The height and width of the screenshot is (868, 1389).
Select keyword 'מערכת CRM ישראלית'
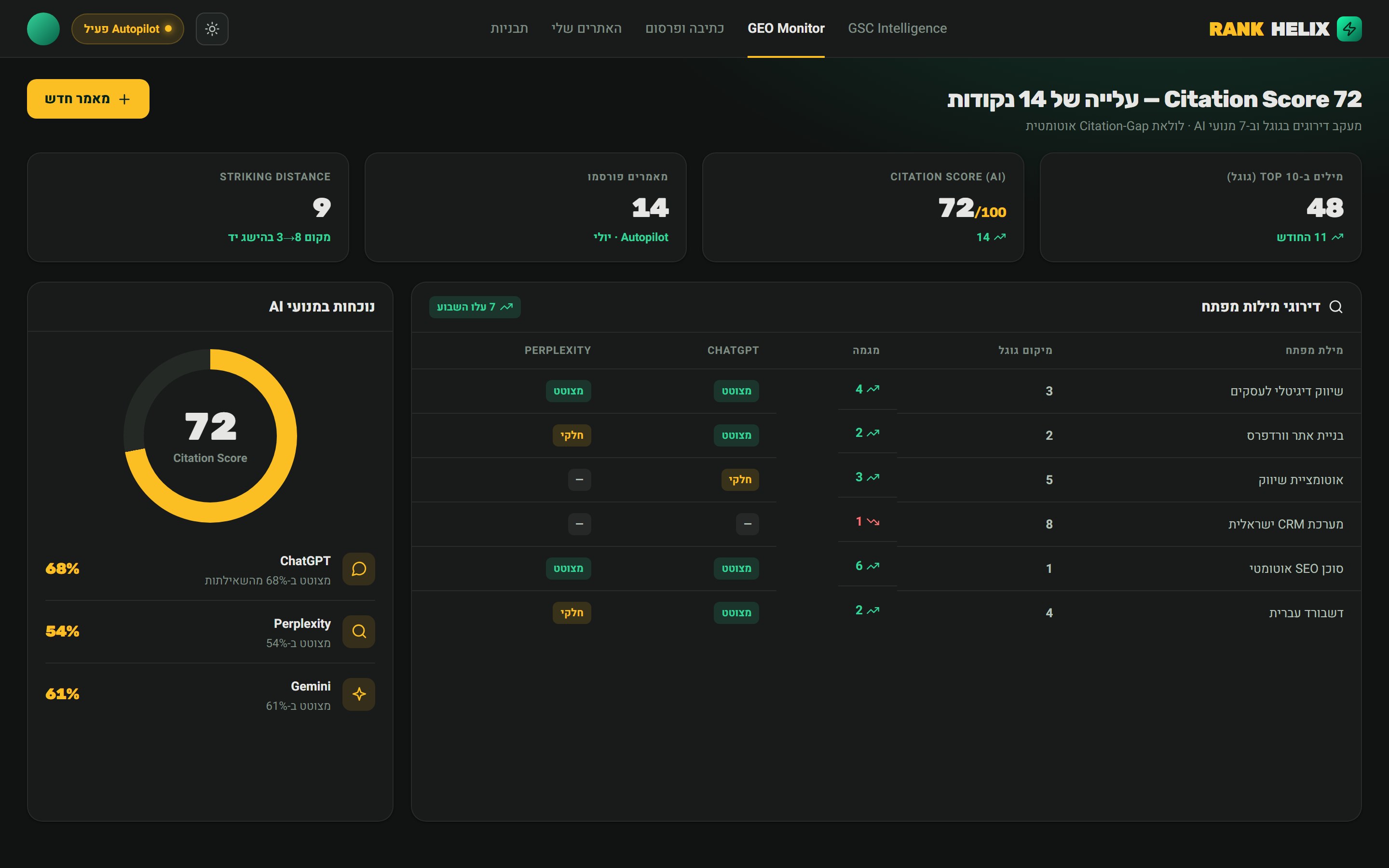click(x=1286, y=524)
